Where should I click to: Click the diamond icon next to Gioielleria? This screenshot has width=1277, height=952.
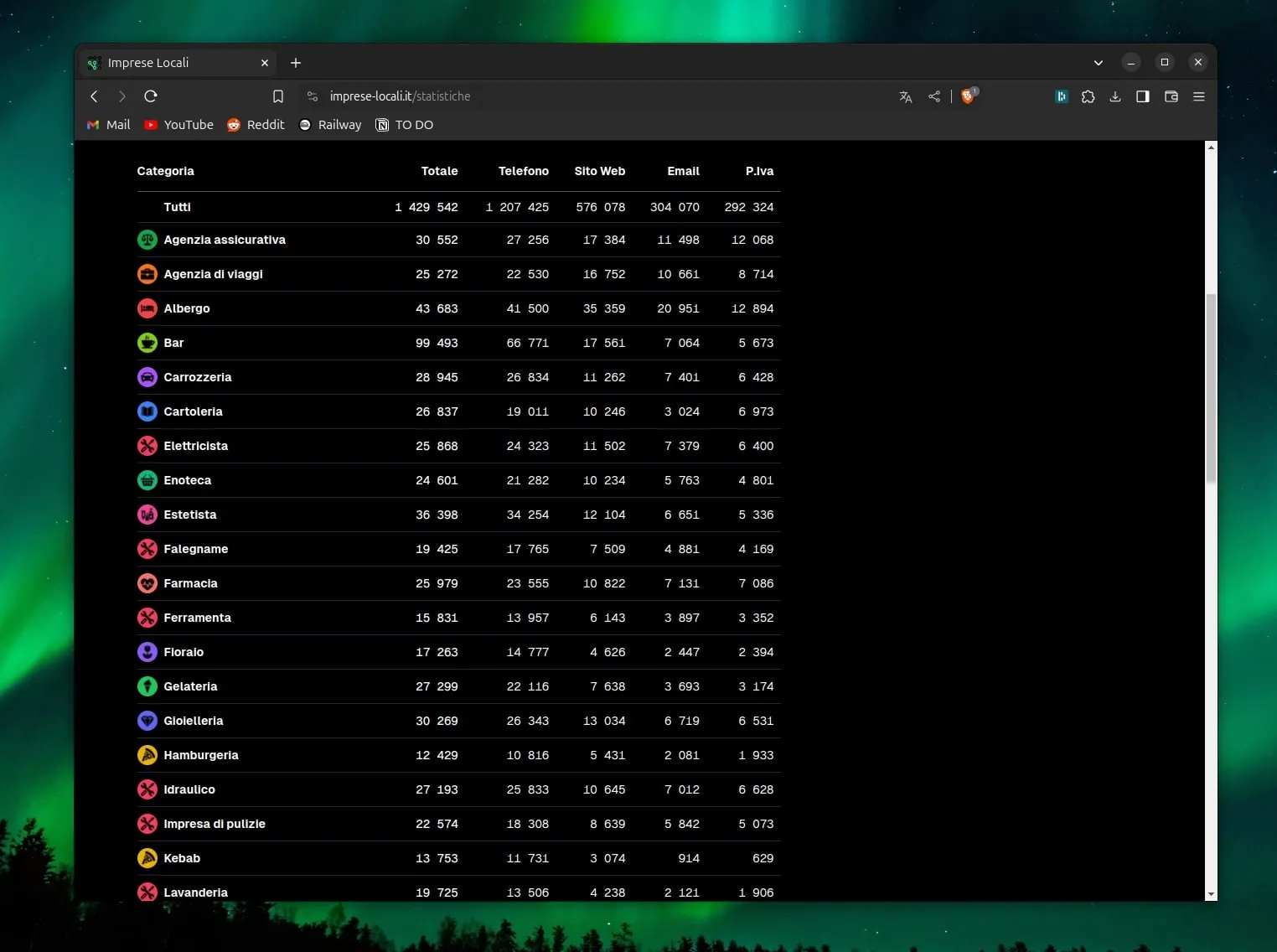(147, 721)
